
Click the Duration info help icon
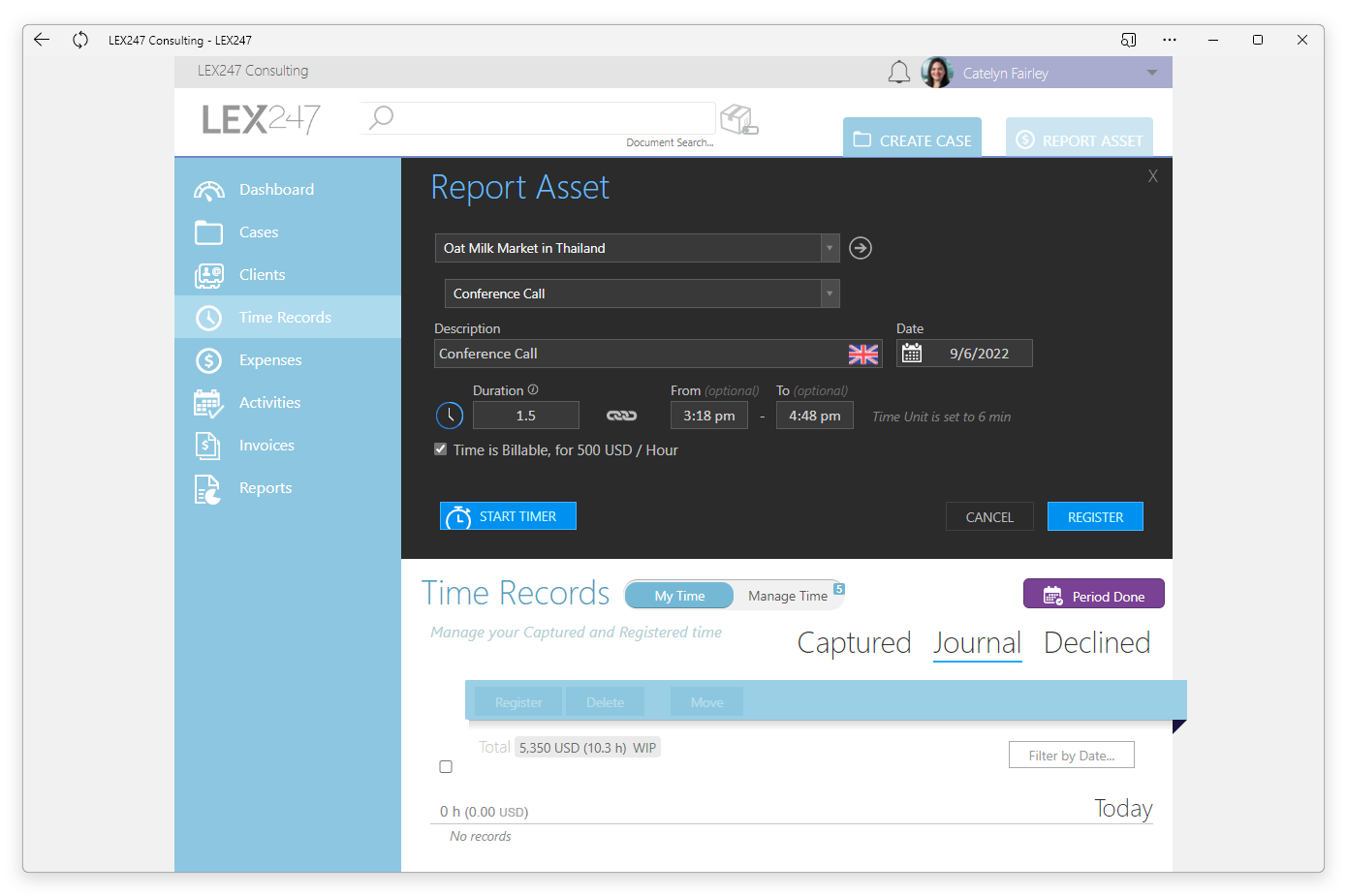[533, 389]
